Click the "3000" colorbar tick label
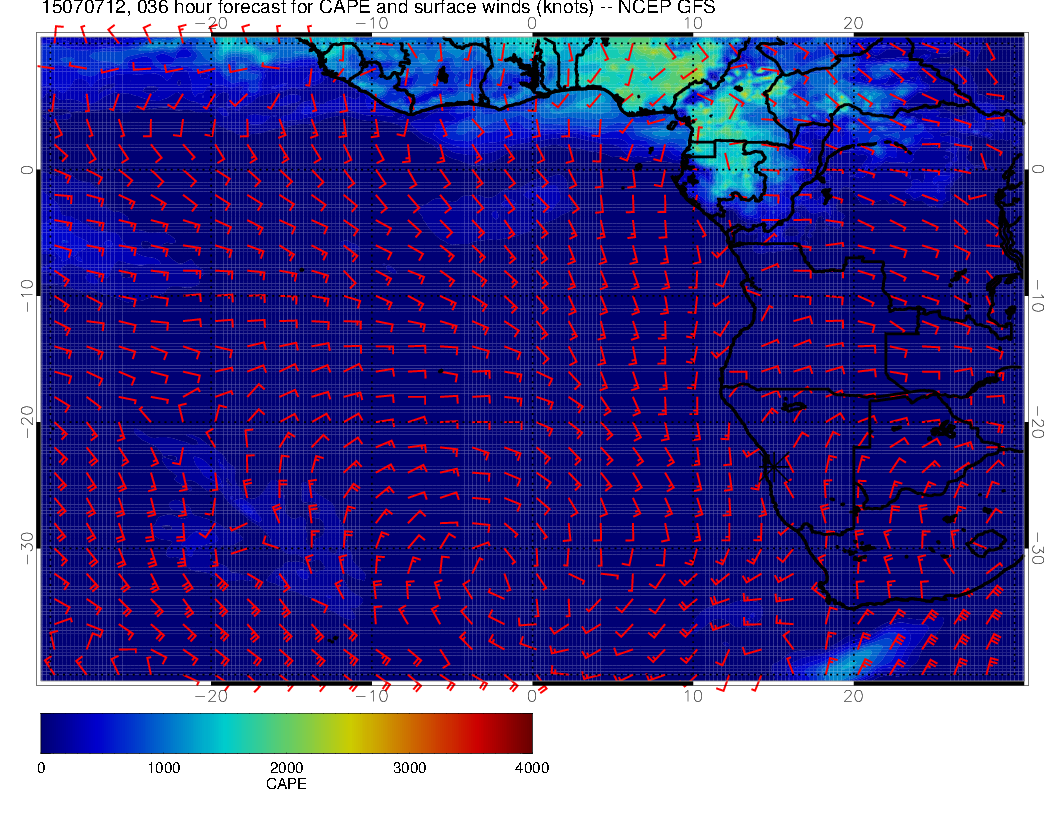This screenshot has height=816, width=1056. [x=409, y=768]
